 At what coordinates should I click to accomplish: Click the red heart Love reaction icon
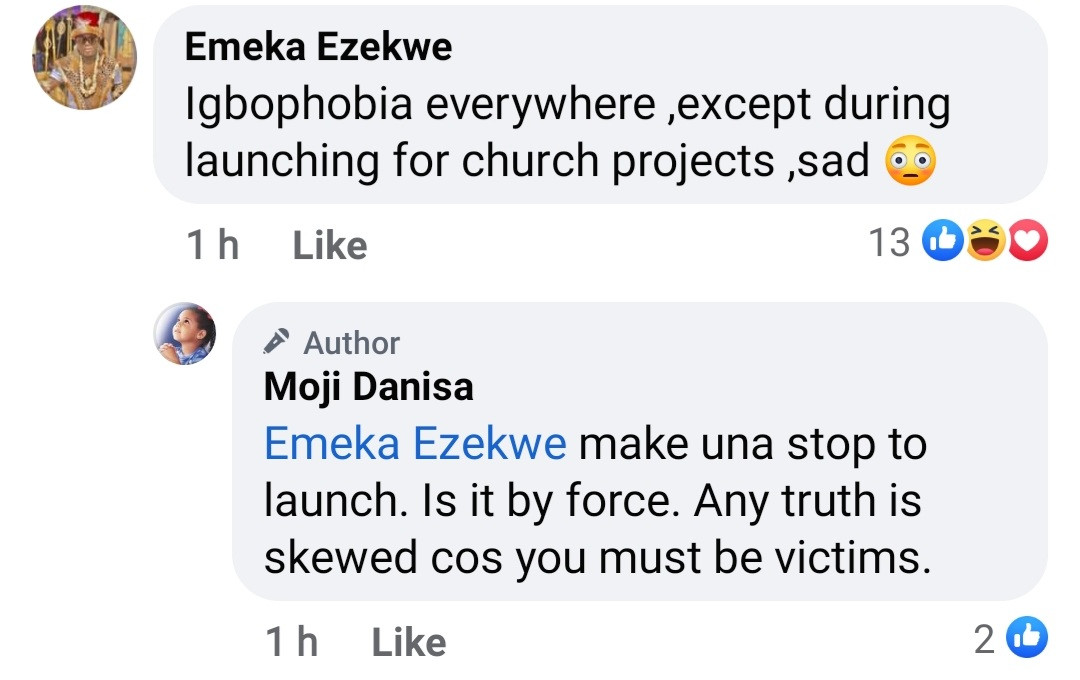[1026, 242]
